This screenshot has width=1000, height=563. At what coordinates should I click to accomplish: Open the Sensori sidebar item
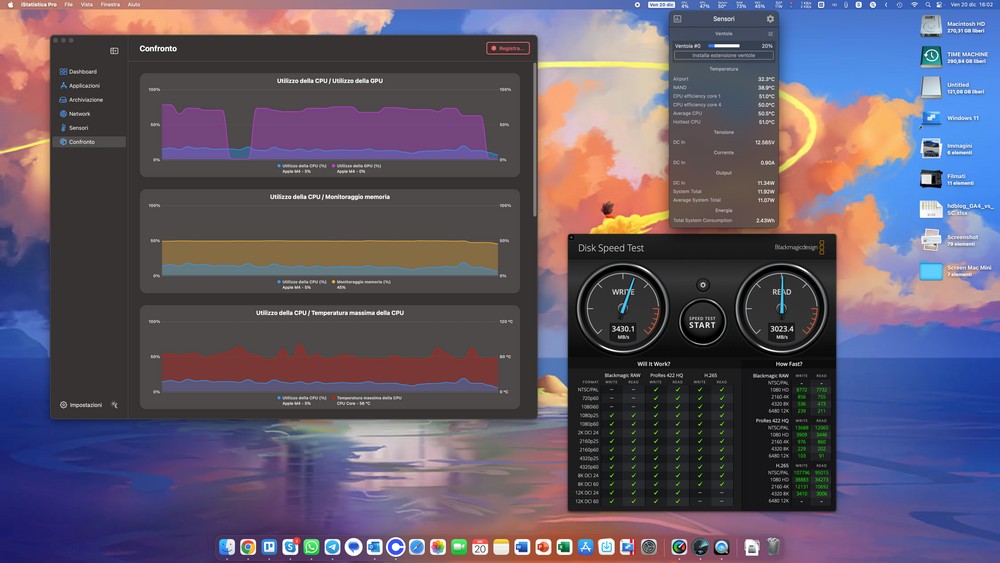pos(78,128)
